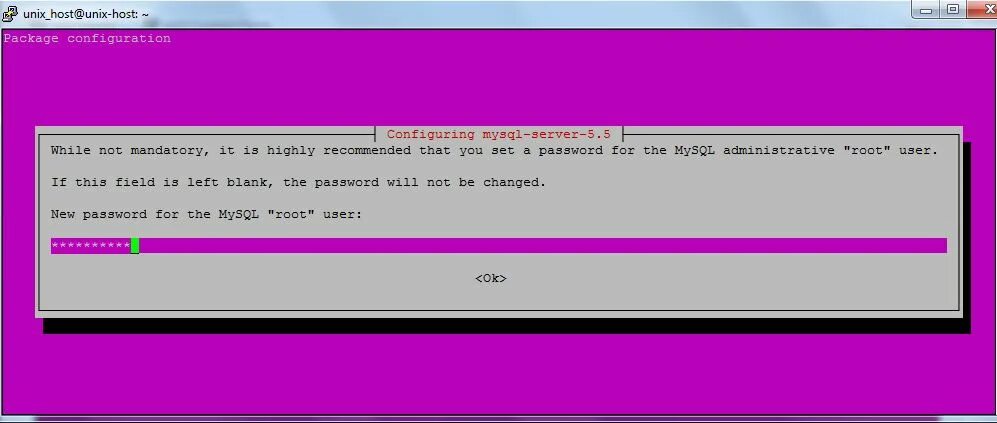Image resolution: width=997 pixels, height=423 pixels.
Task: Click the 'Package configuration' header text
Action: tap(87, 38)
